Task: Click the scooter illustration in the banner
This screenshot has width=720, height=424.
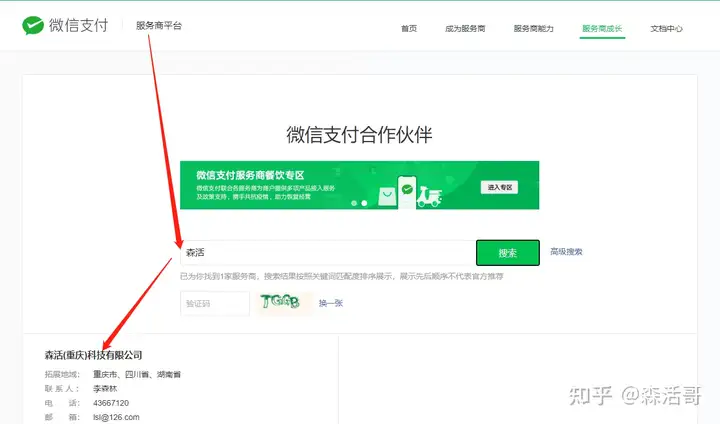Action: (x=429, y=197)
